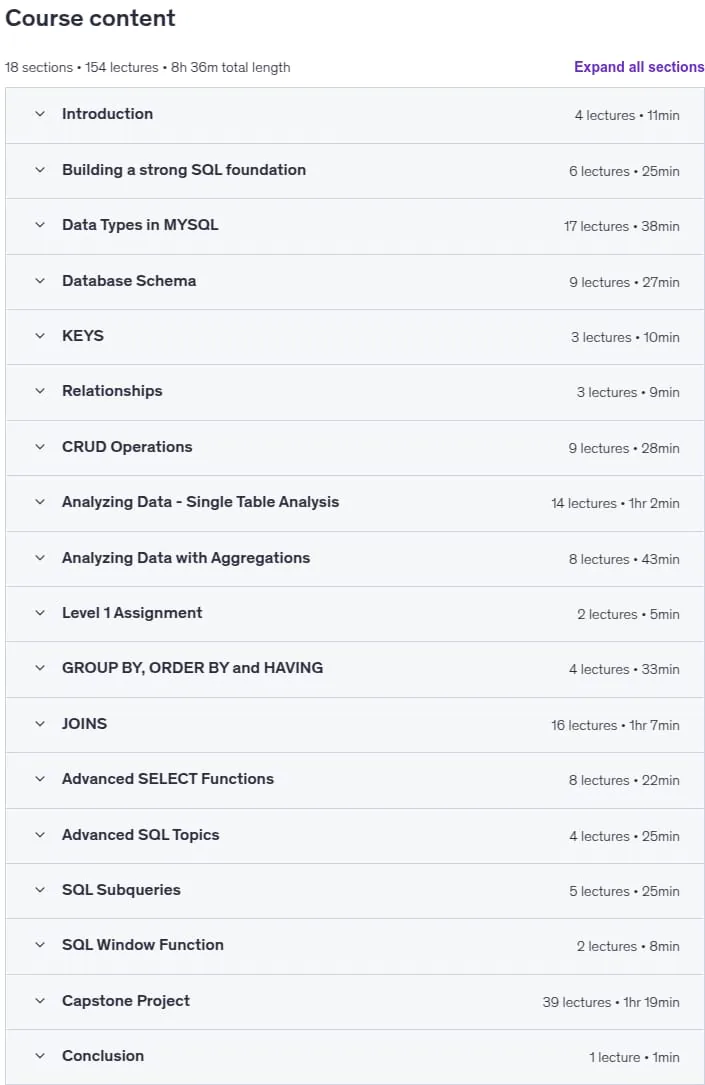Expand the Capstone Project section

click(x=355, y=1001)
